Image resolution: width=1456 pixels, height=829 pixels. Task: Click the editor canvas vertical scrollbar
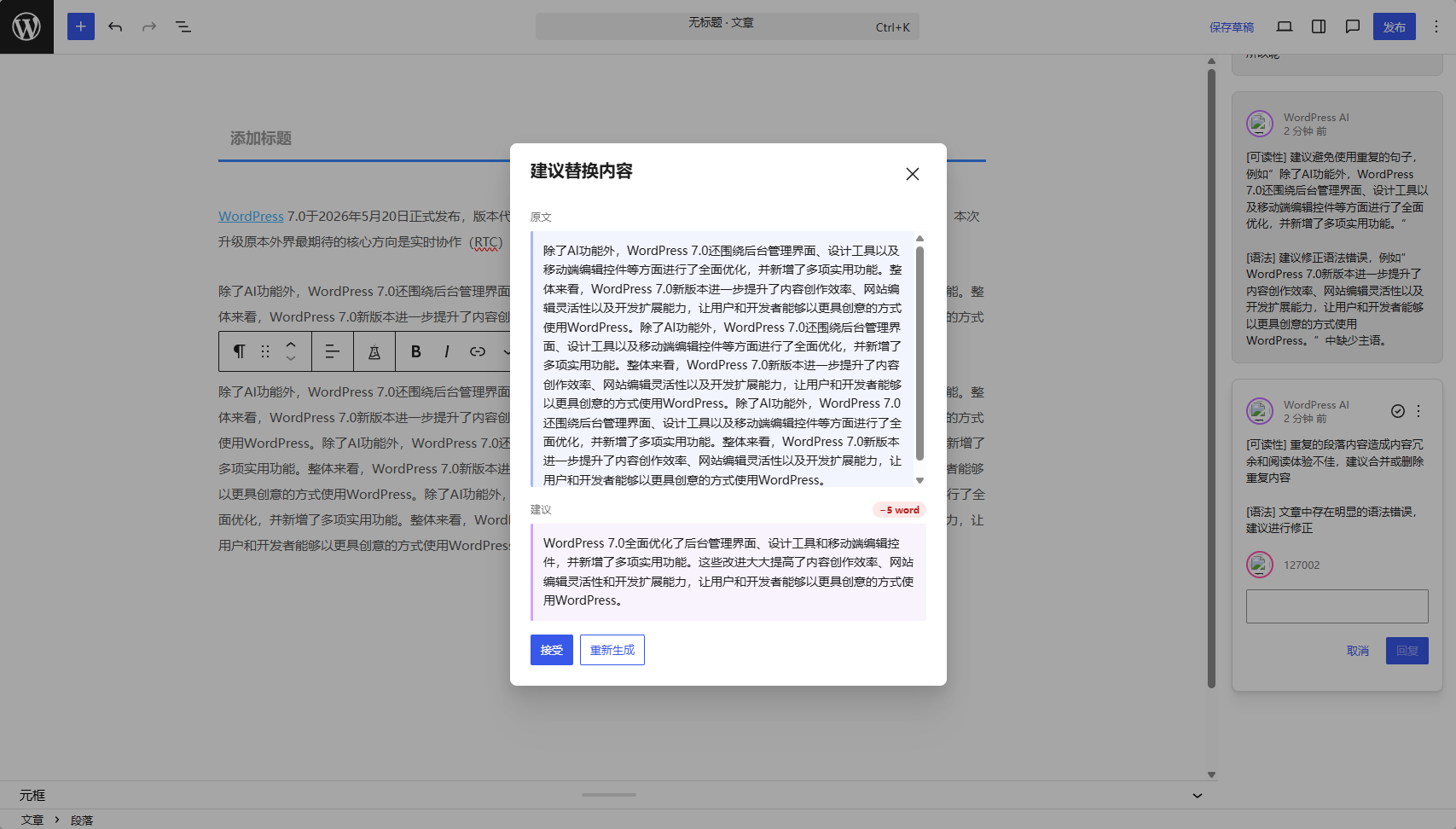tap(1211, 379)
